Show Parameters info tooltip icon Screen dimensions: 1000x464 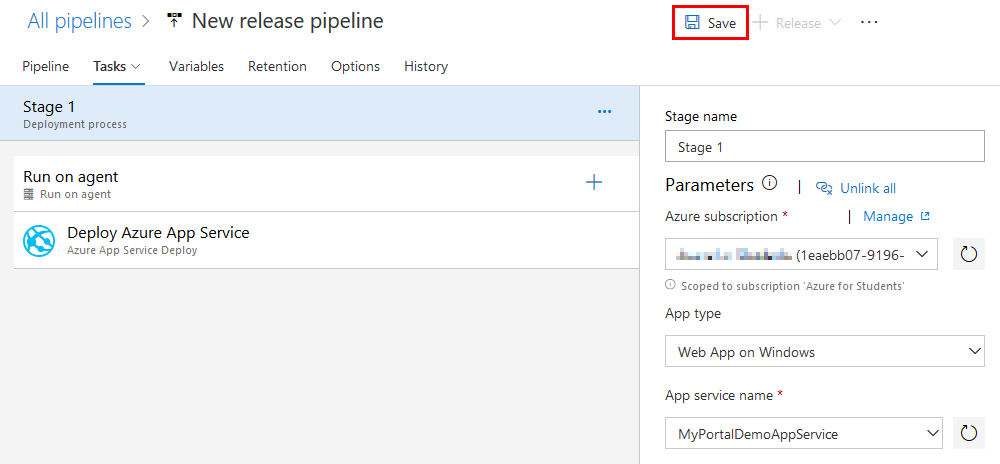769,184
